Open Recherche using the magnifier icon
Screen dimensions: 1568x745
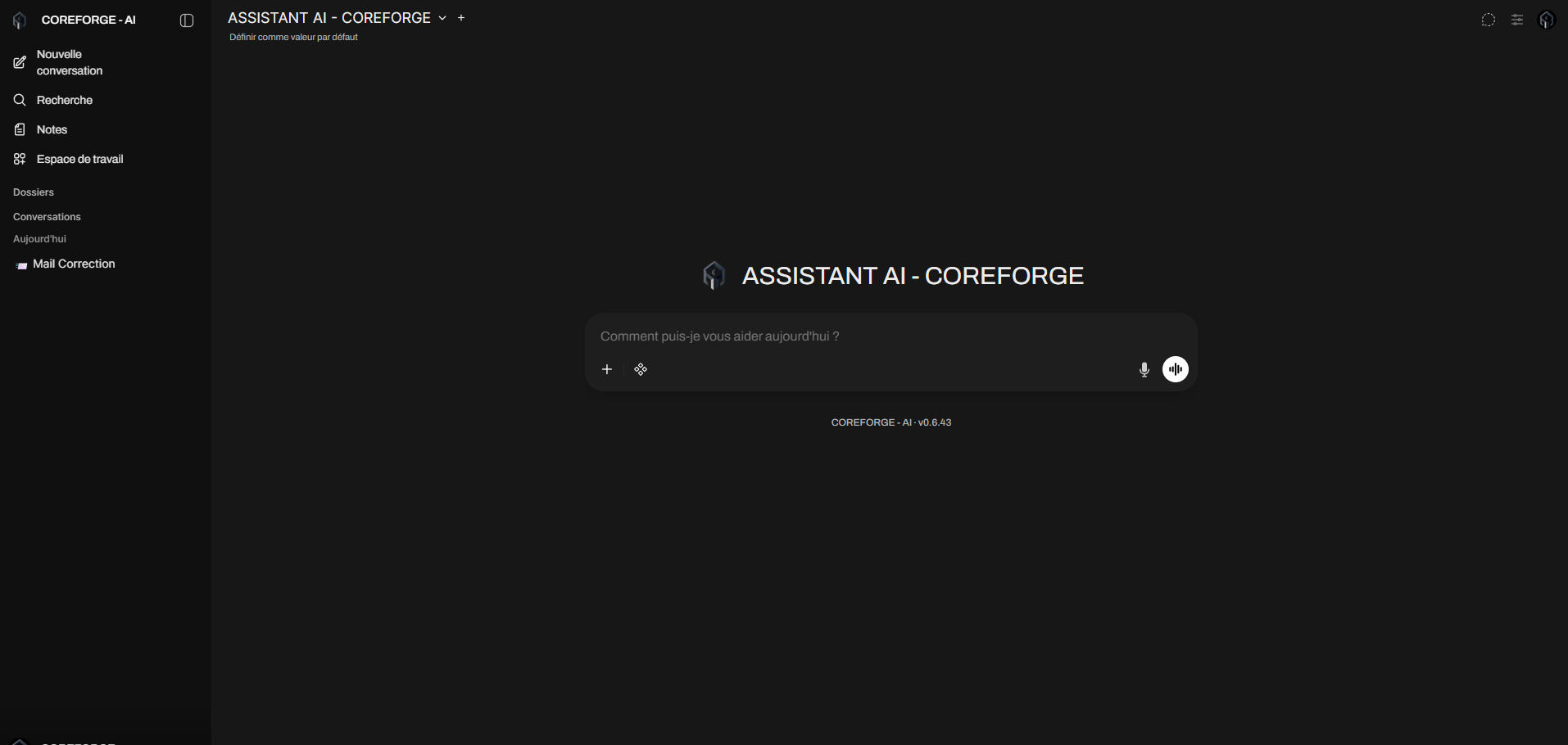(20, 100)
